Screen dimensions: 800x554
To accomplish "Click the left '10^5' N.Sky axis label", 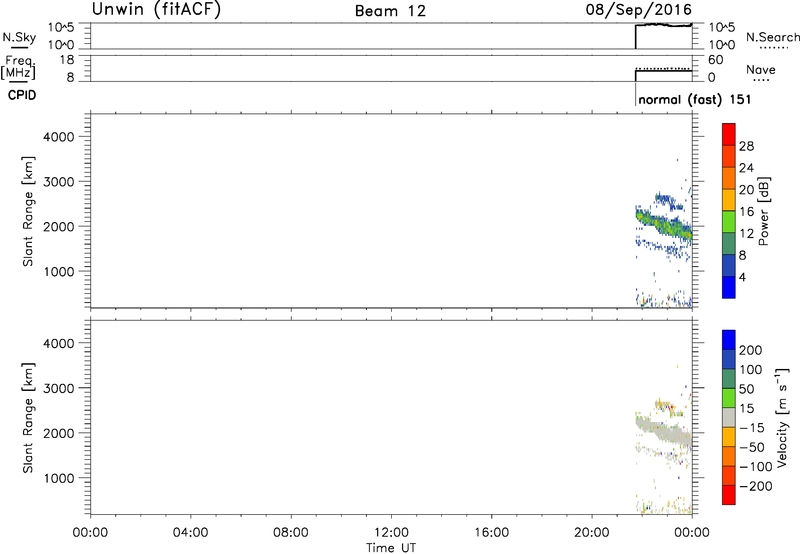I will [61, 28].
